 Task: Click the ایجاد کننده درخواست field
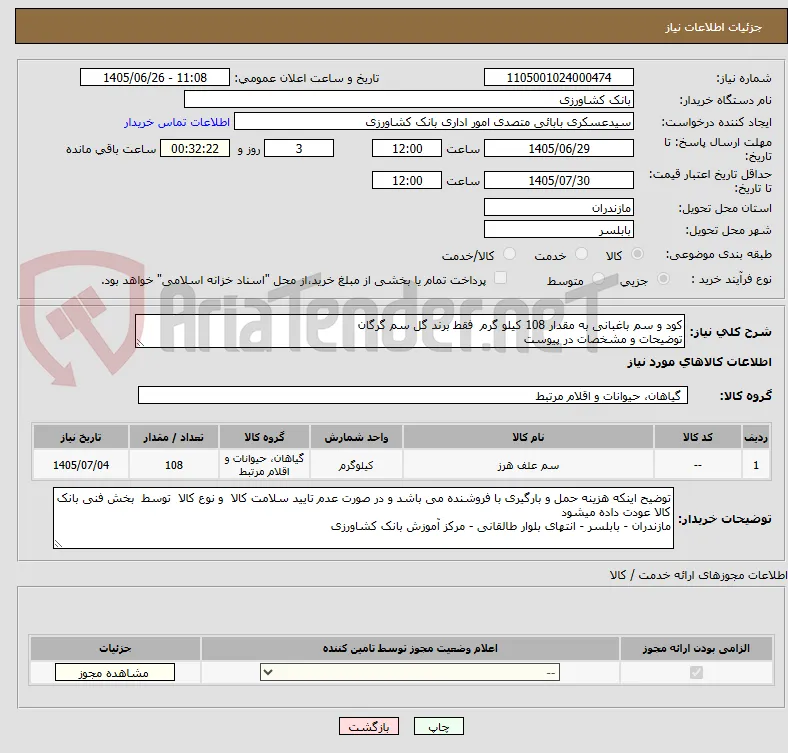(x=434, y=122)
